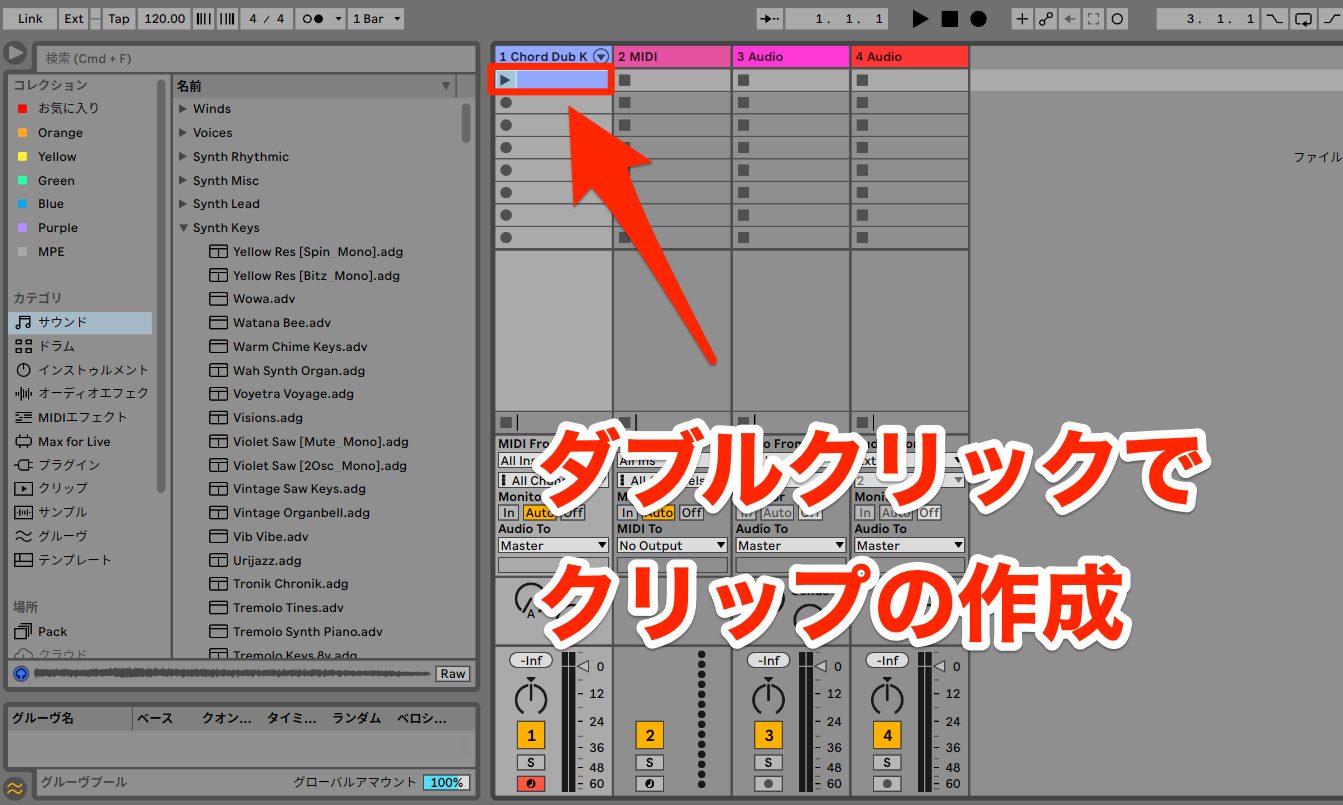Click the Link button
This screenshot has width=1343, height=805.
tap(31, 19)
